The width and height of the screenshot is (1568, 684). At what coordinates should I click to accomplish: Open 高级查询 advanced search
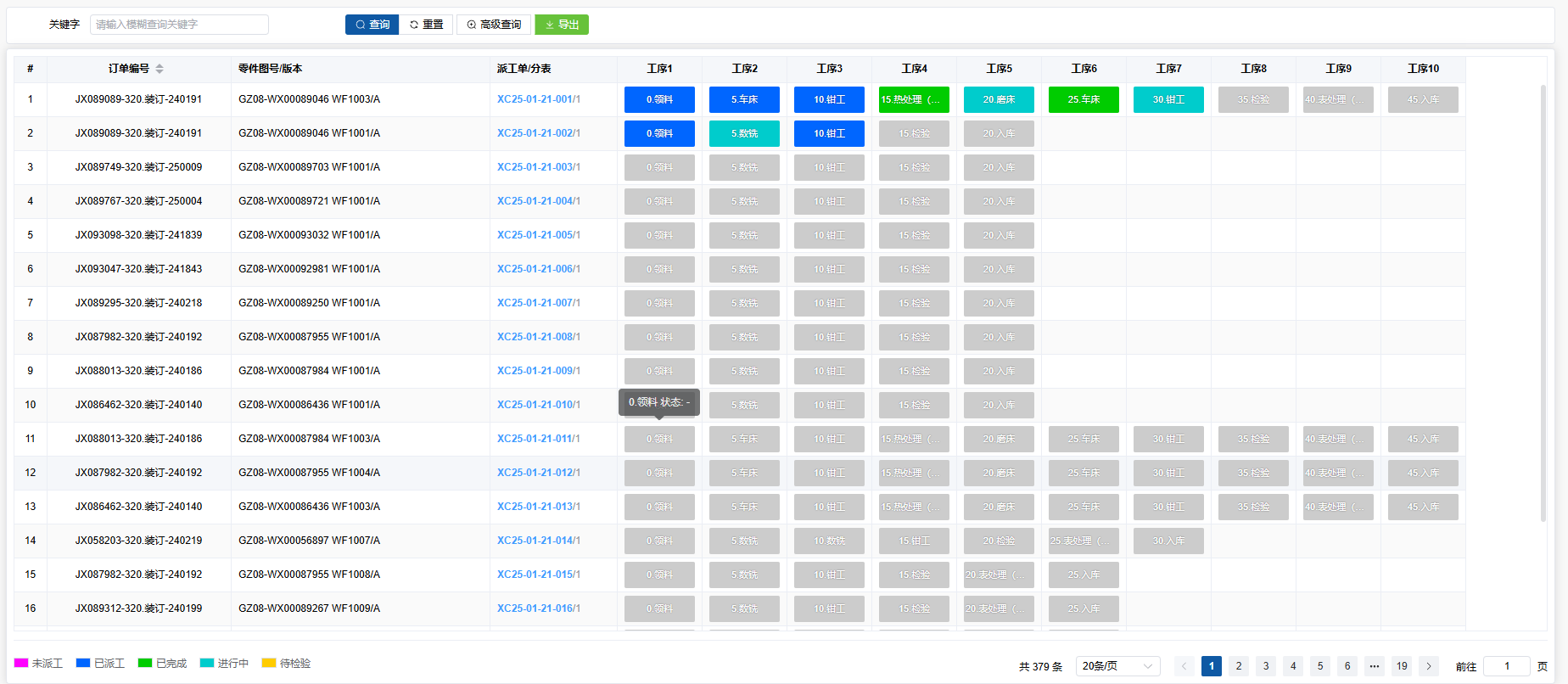click(494, 25)
